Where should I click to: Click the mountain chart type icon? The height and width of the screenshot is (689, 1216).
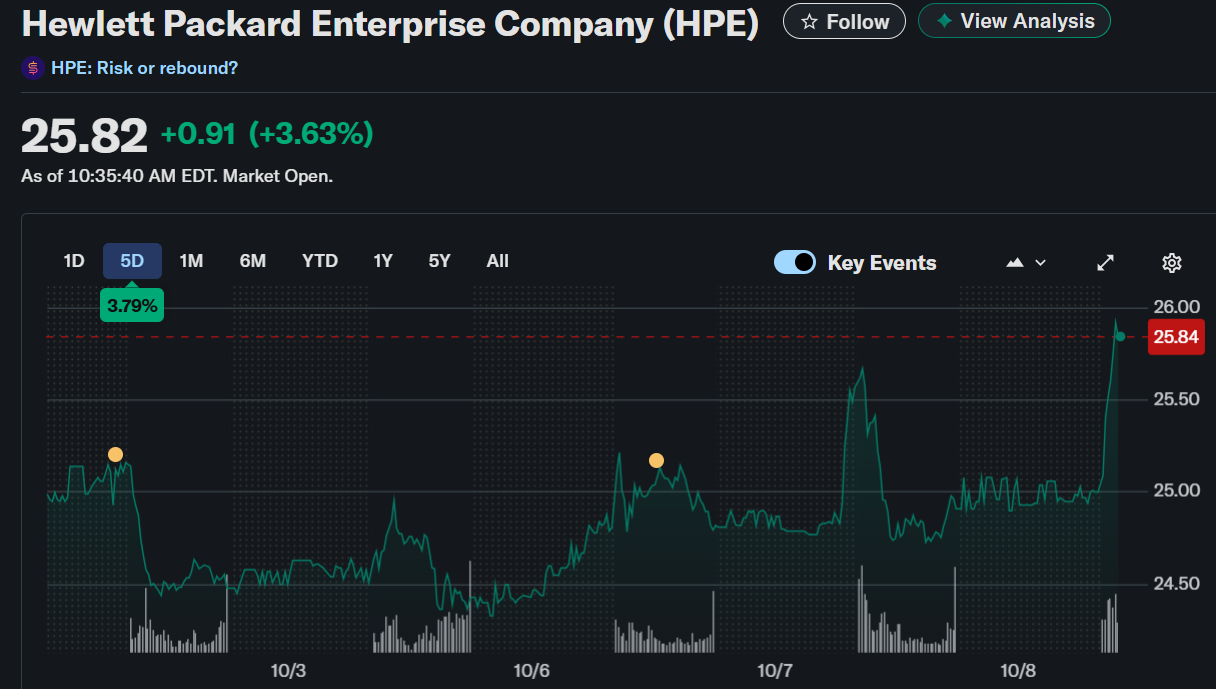(1015, 263)
